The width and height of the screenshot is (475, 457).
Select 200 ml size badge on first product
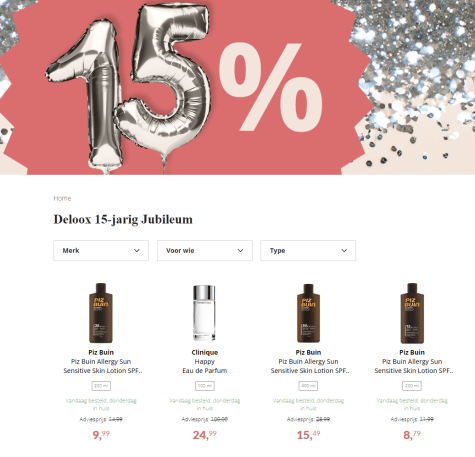click(x=101, y=386)
